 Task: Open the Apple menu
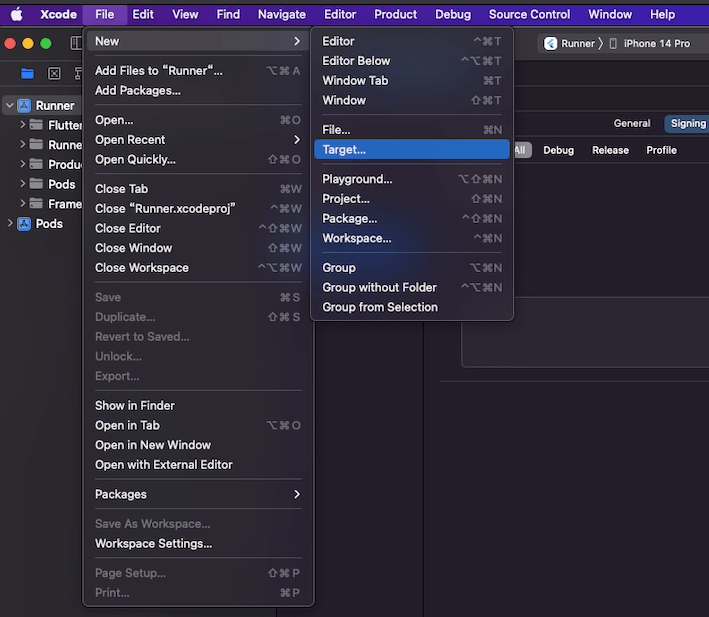[17, 14]
